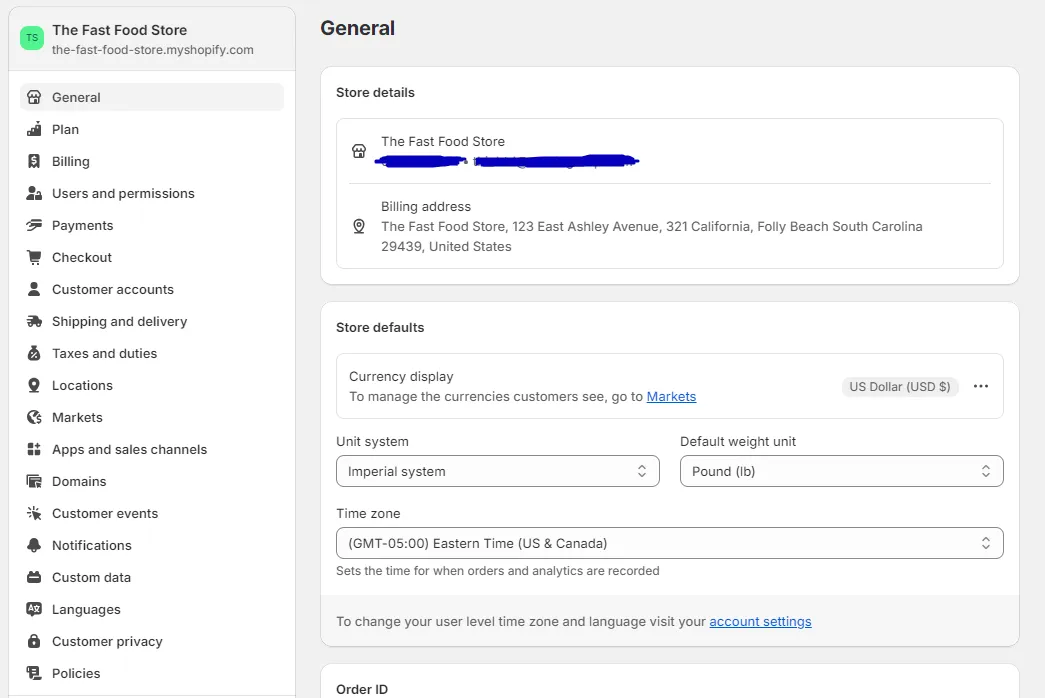Click the Locations pin icon in sidebar

tap(34, 385)
